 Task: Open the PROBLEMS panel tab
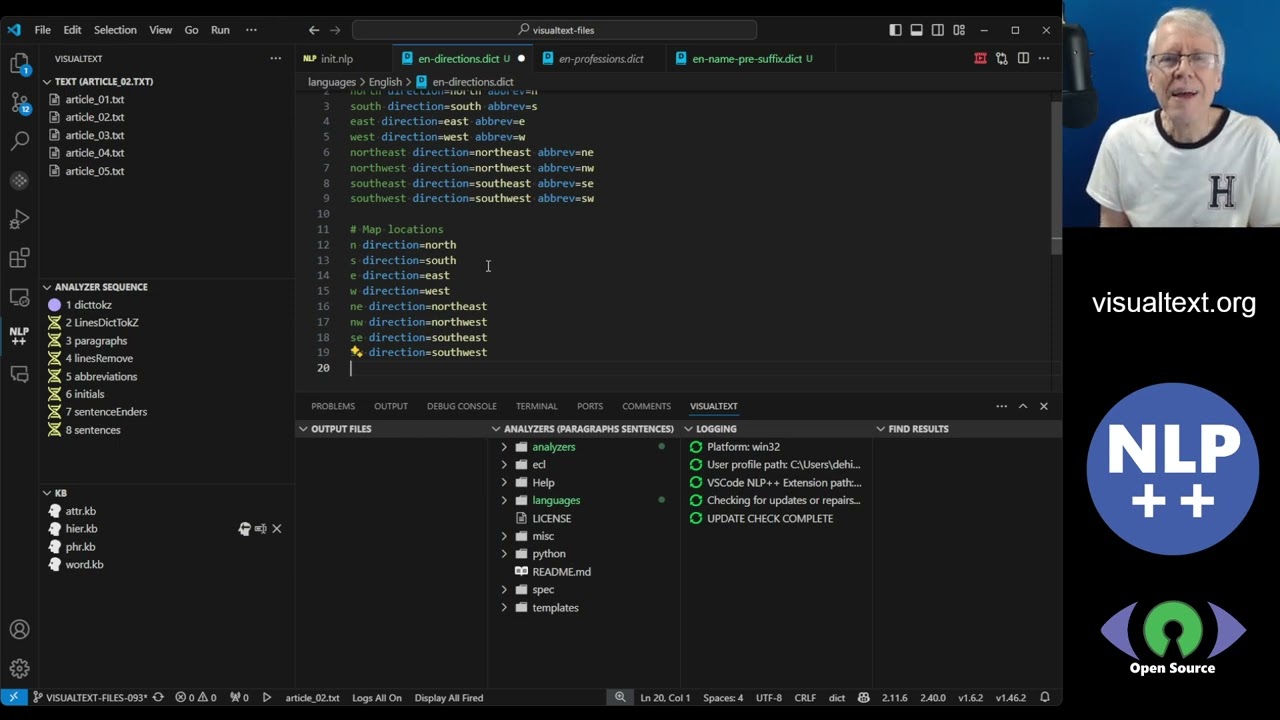tap(333, 406)
